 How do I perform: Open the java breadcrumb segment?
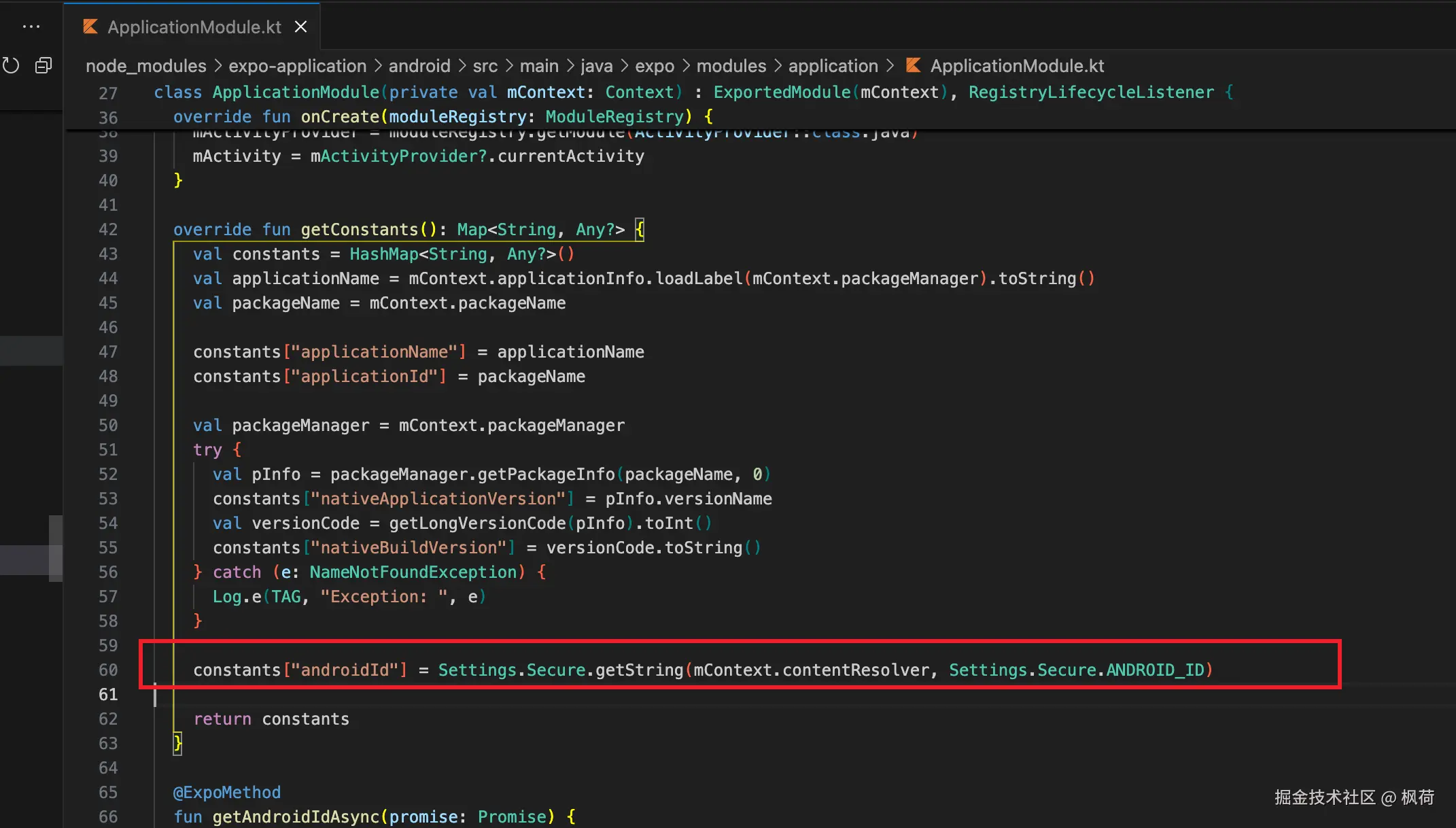click(597, 66)
